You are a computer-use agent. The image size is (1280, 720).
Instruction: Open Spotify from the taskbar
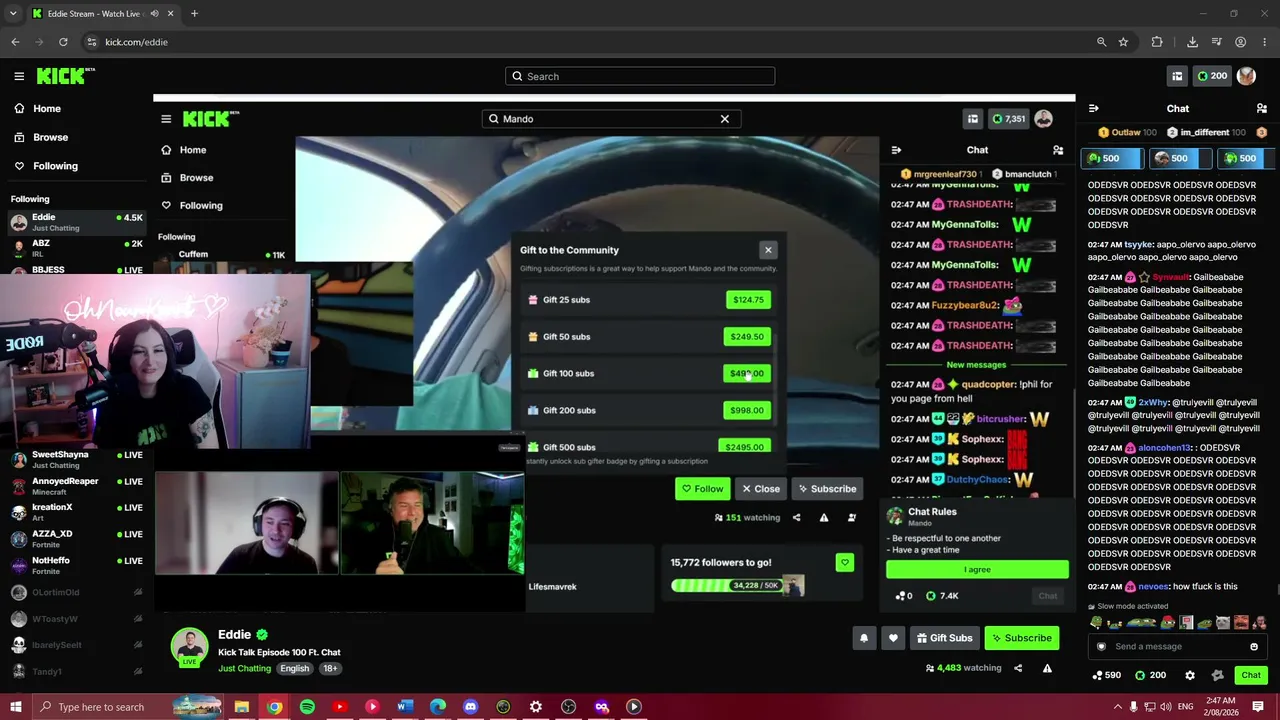[x=307, y=707]
